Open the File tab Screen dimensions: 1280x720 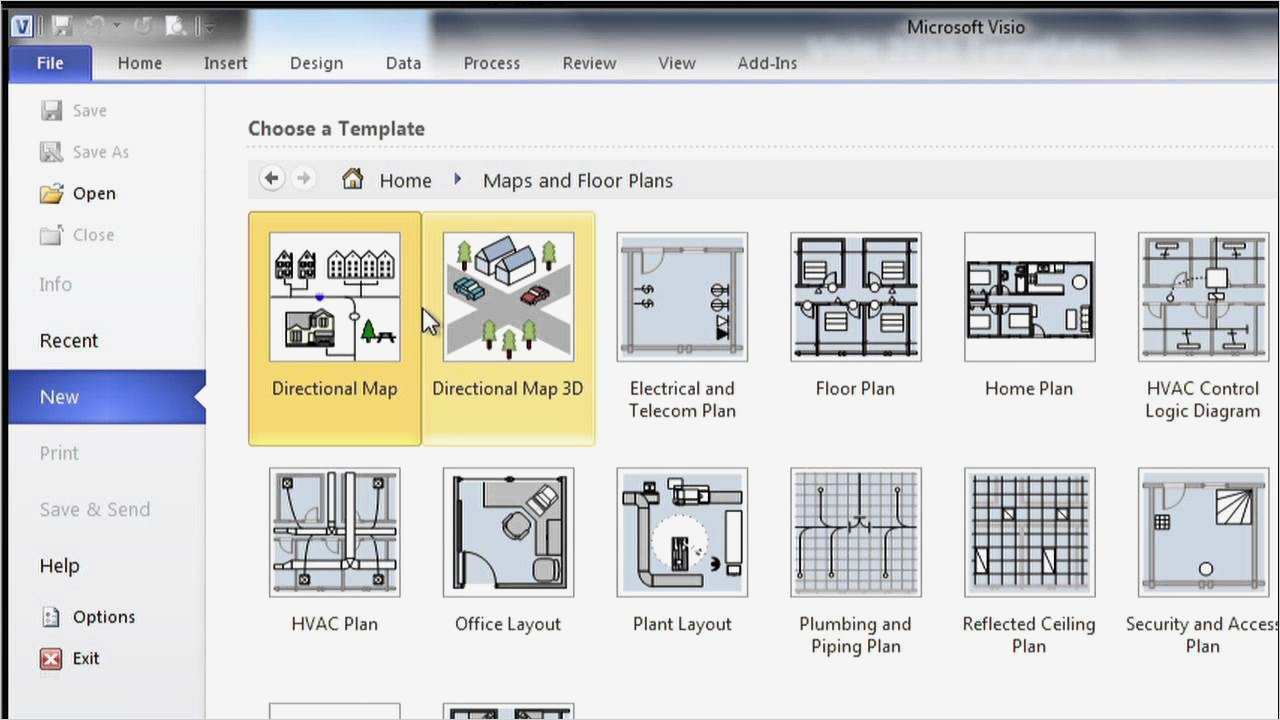50,63
